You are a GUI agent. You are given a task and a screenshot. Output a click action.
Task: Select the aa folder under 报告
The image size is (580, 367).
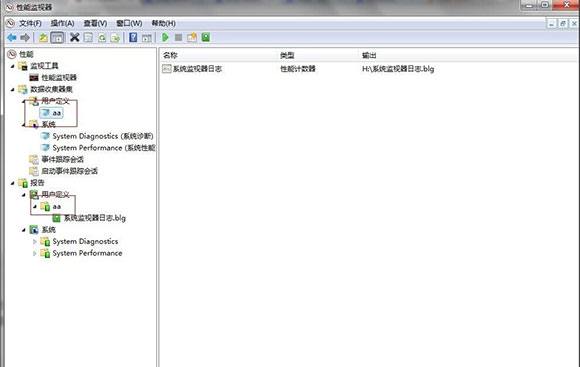pos(56,206)
